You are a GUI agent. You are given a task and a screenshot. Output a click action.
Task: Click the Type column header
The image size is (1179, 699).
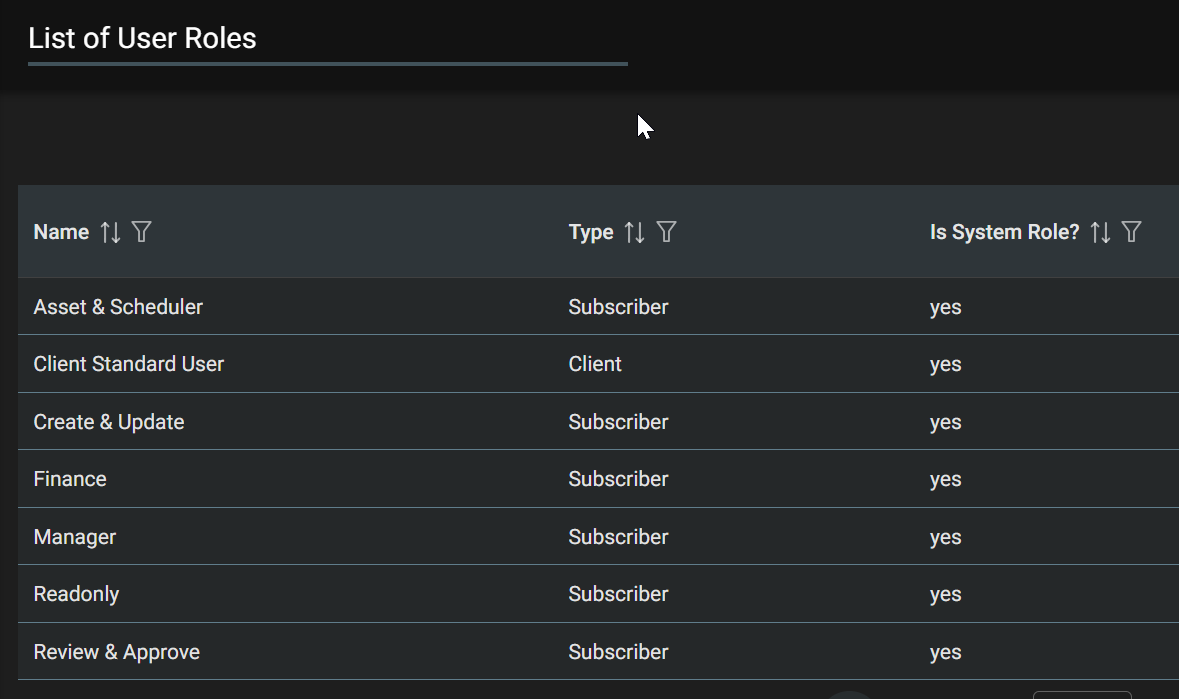pyautogui.click(x=591, y=232)
